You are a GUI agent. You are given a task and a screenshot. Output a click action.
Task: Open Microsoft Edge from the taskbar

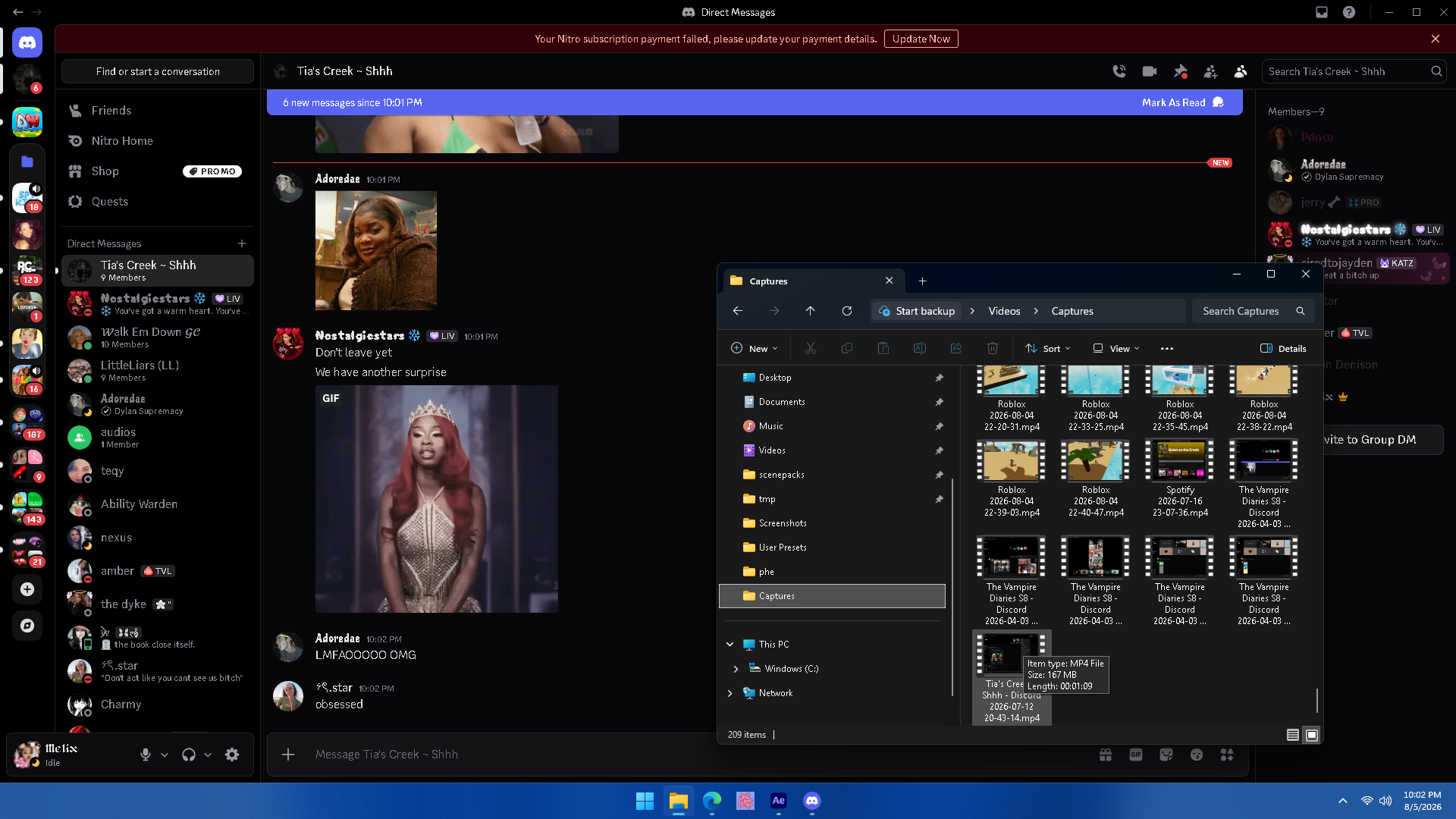(712, 801)
